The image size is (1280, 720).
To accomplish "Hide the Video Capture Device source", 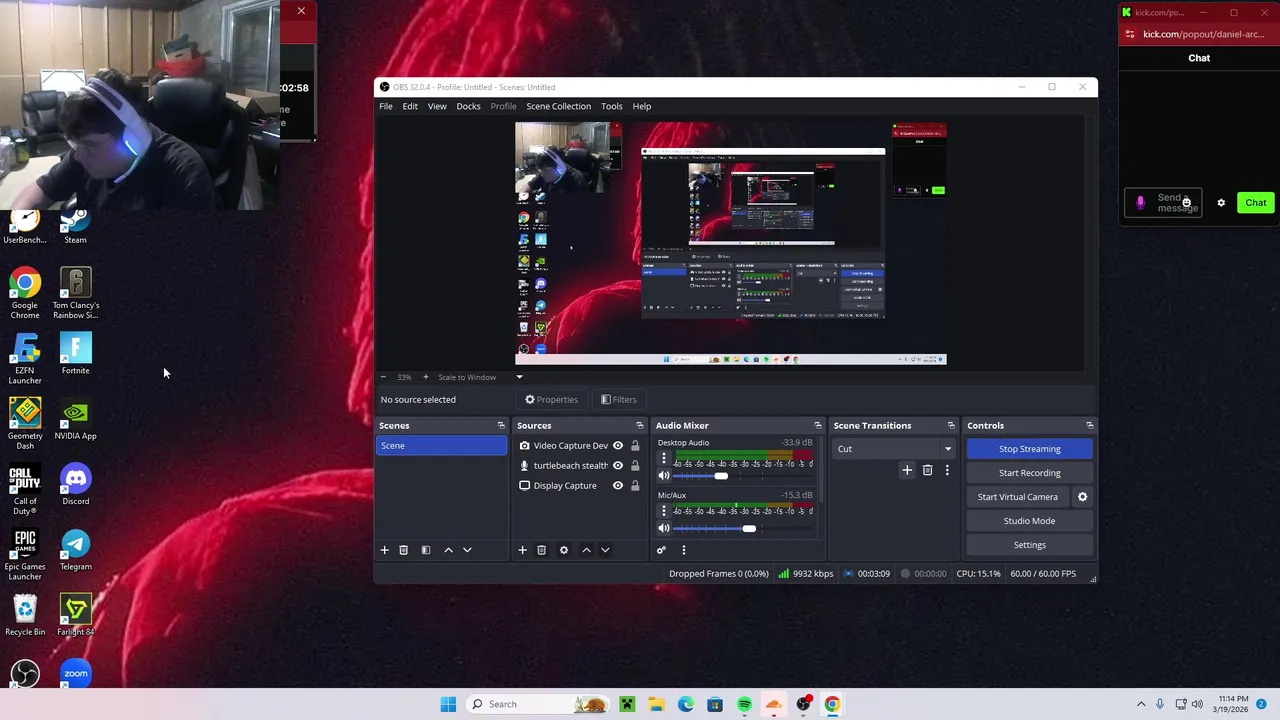I will (x=617, y=446).
